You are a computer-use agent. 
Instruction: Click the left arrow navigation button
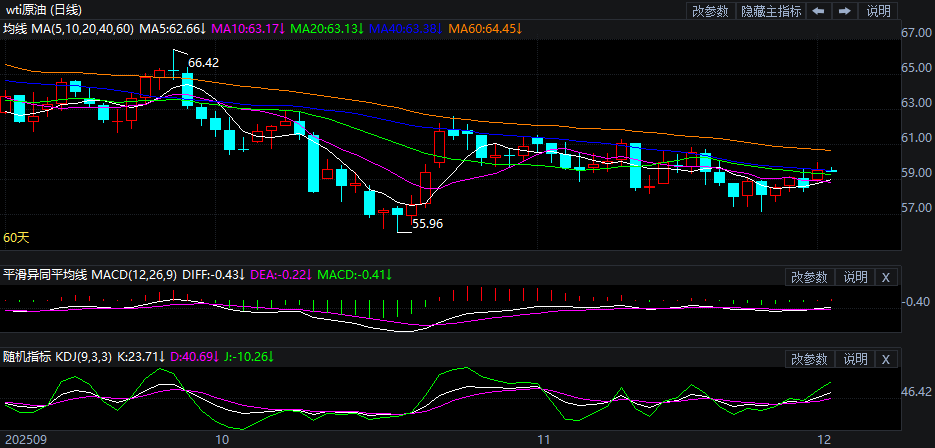[x=818, y=11]
